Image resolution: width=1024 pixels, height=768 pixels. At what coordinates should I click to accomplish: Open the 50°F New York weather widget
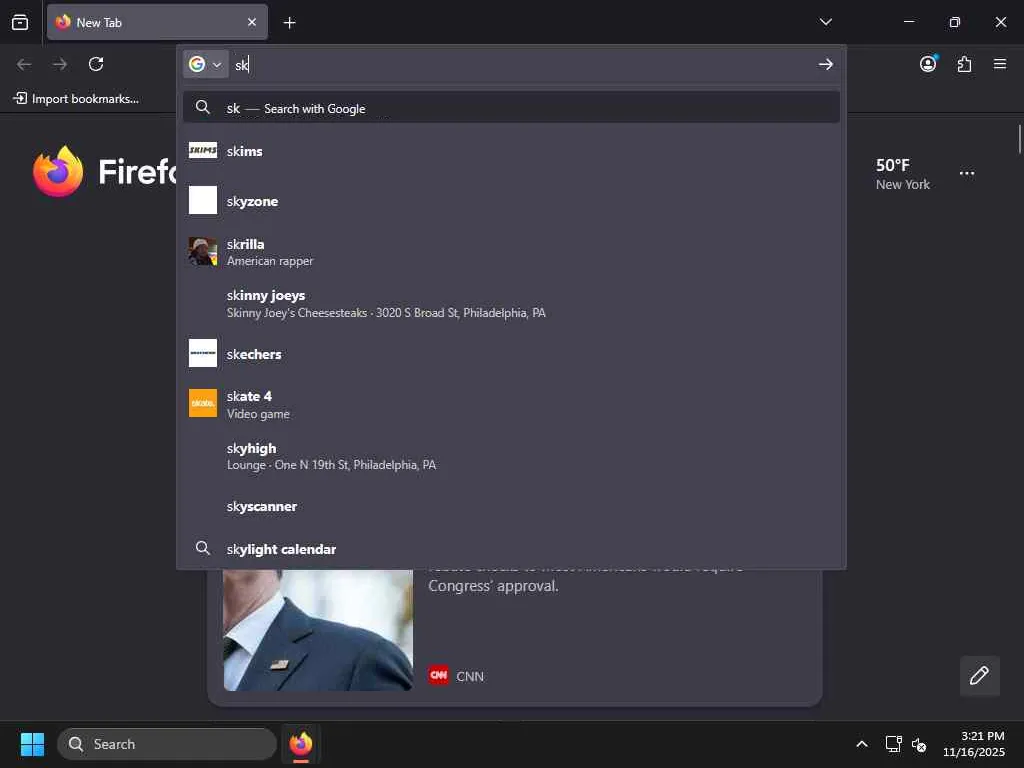[903, 174]
